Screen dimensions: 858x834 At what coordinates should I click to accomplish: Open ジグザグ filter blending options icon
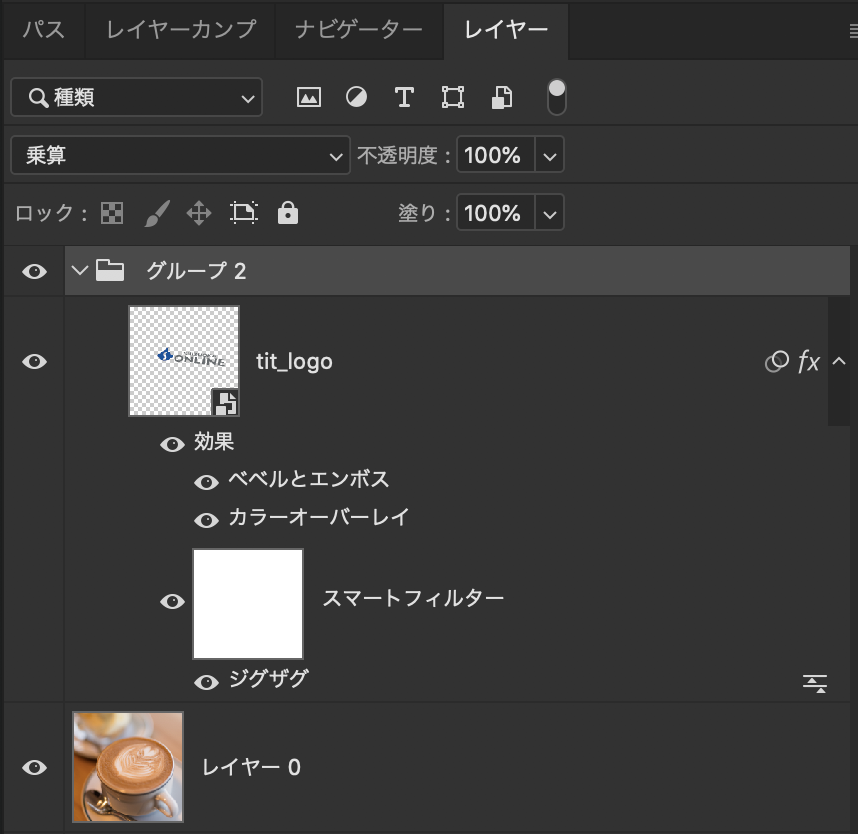[815, 683]
